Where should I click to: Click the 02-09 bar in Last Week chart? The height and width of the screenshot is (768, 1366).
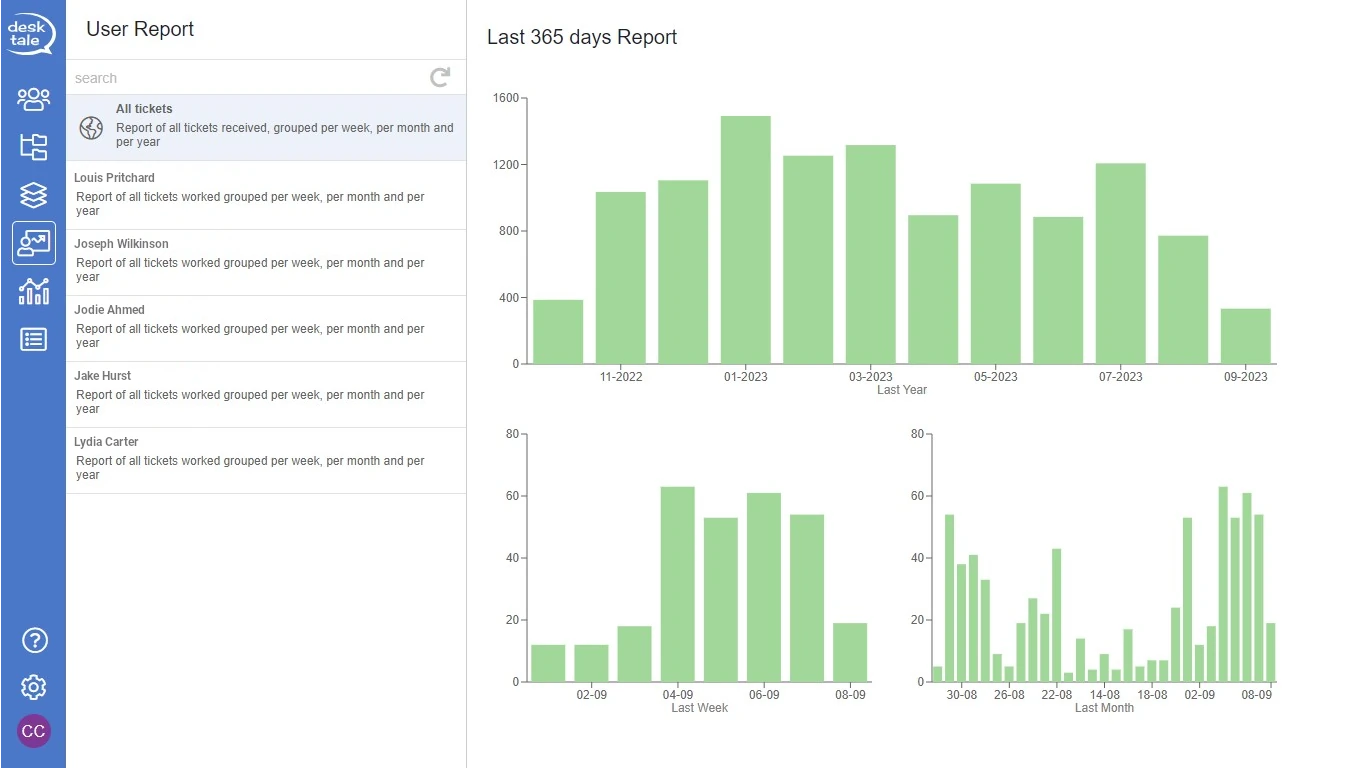[591, 663]
